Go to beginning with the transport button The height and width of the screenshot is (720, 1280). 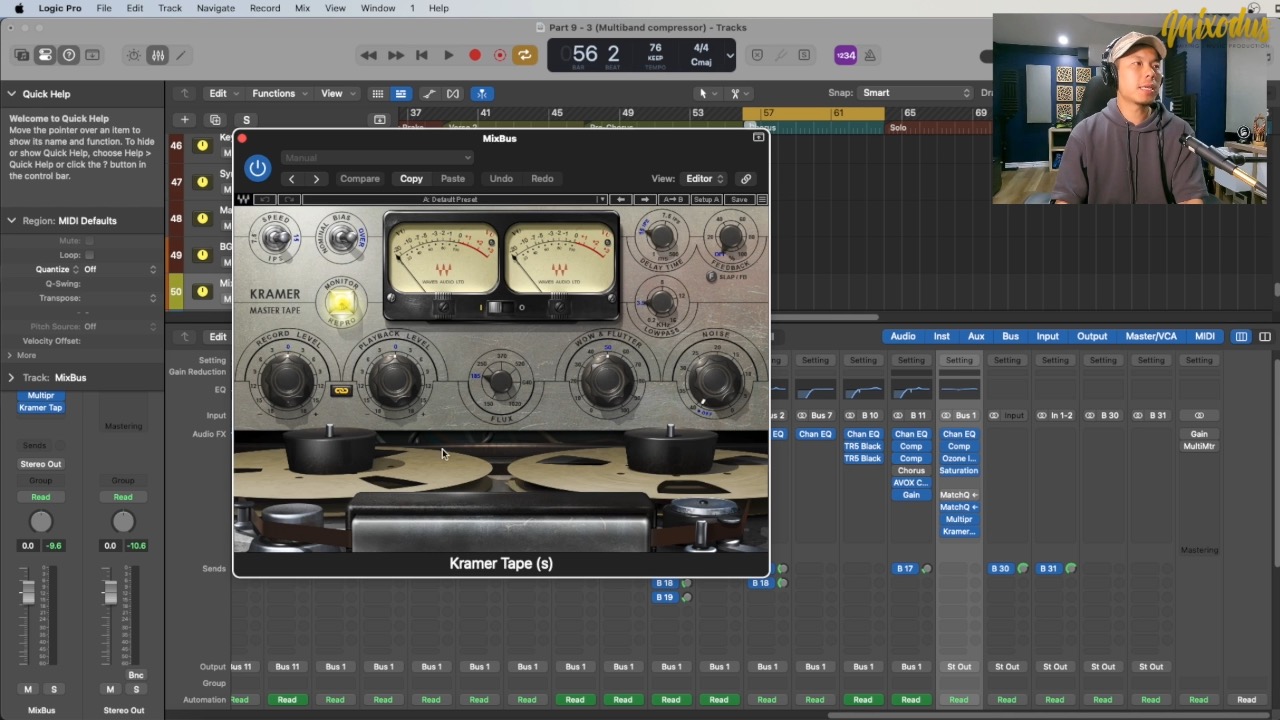pyautogui.click(x=422, y=55)
